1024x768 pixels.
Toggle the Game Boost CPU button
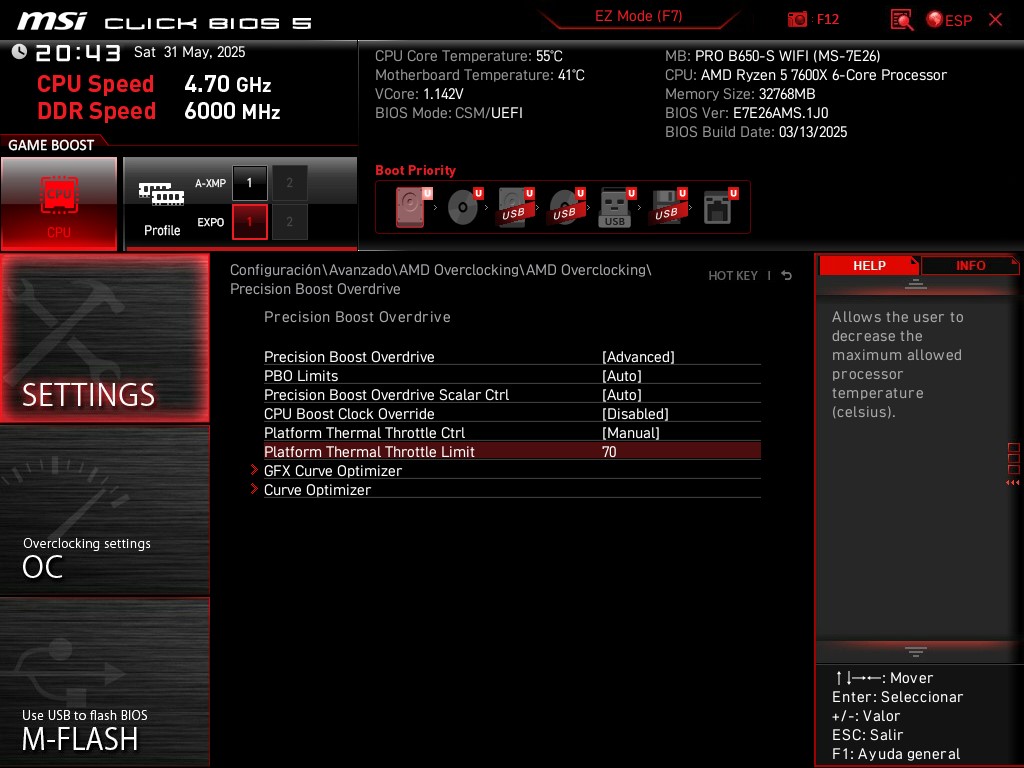tap(59, 204)
